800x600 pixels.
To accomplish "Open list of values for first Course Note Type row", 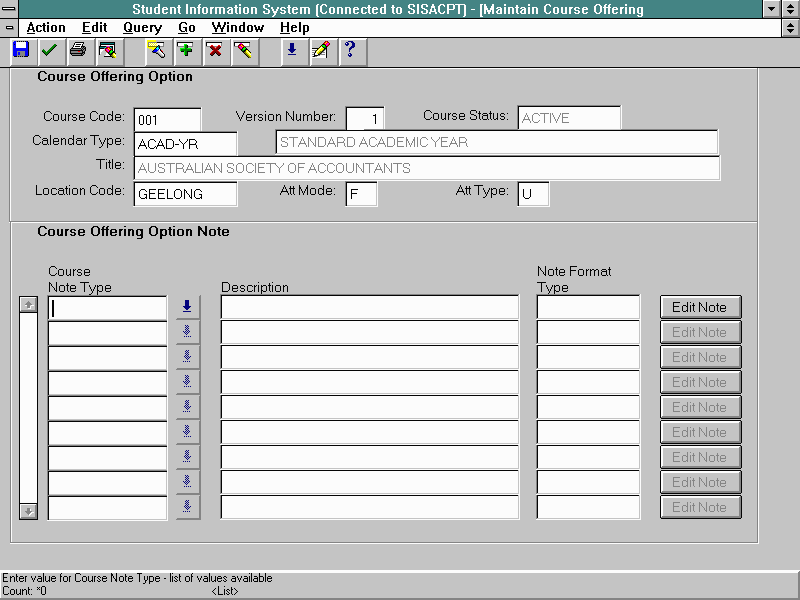I will (x=187, y=307).
